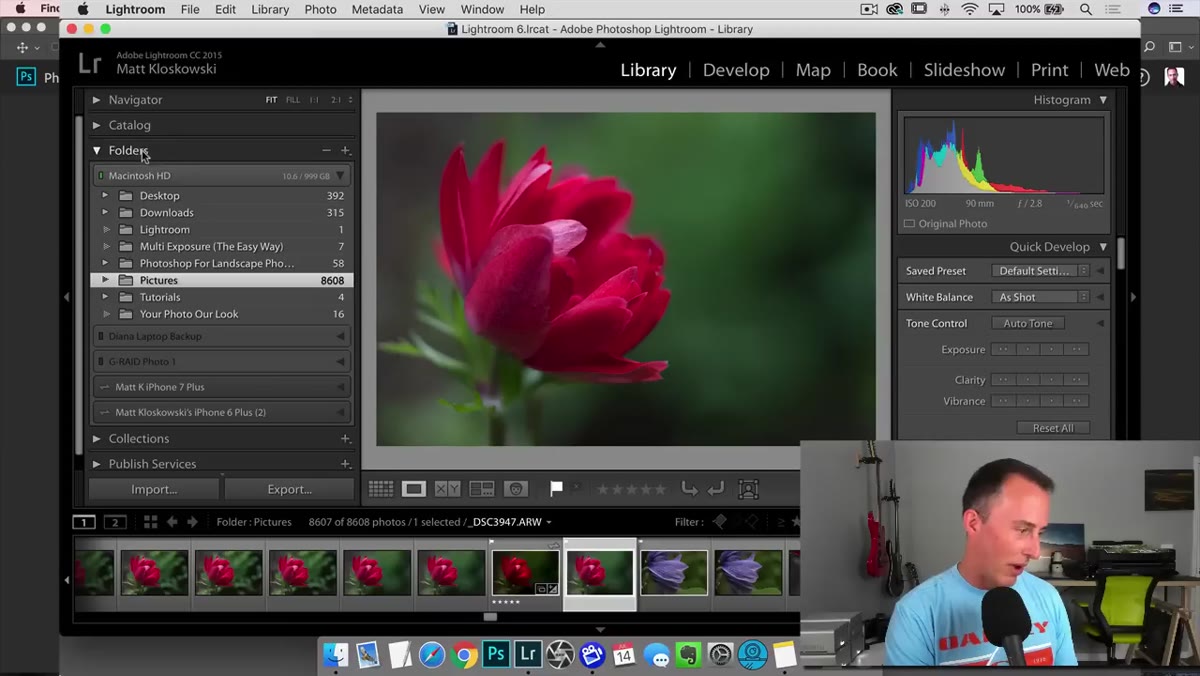Apply Auto Tone
This screenshot has height=676, width=1200.
[1028, 323]
